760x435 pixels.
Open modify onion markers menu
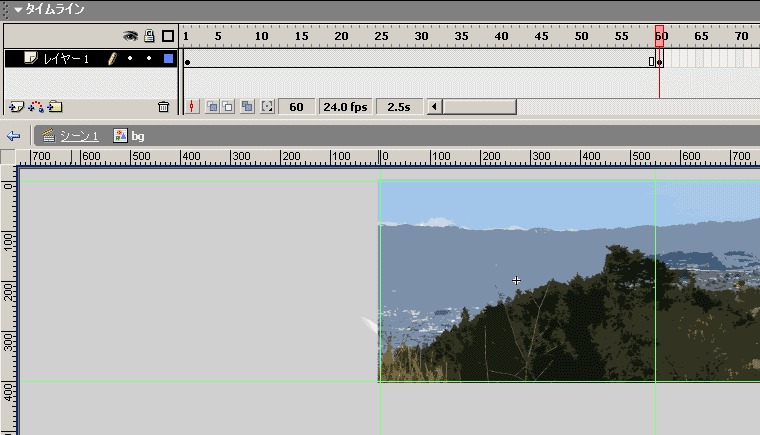coord(267,107)
